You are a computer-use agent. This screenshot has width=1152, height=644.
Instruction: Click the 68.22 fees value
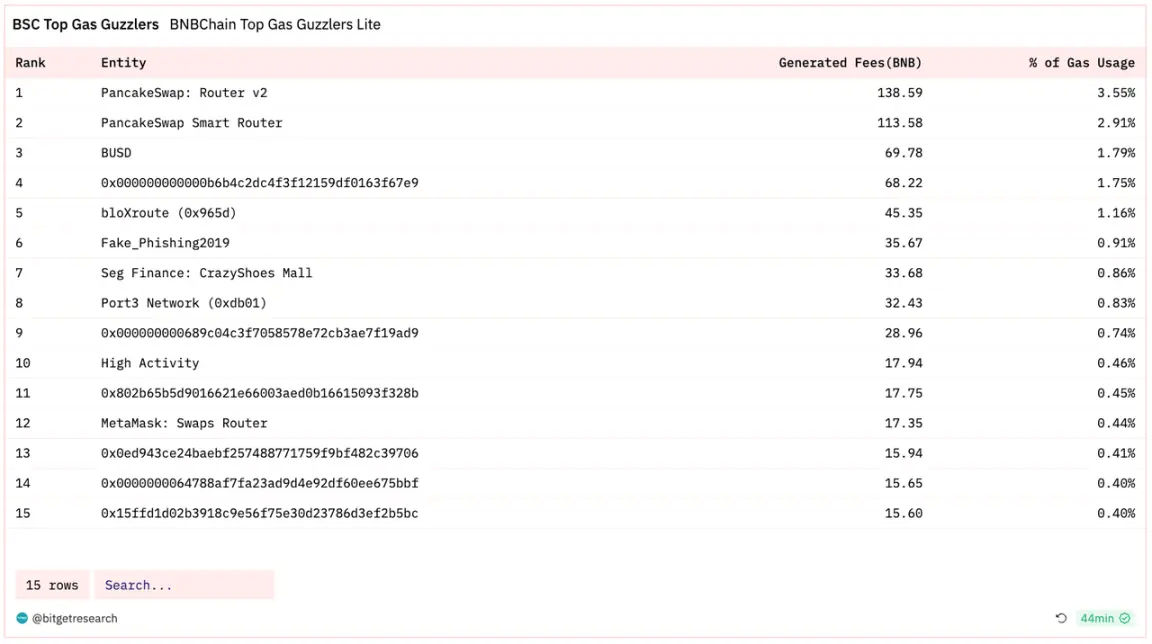(903, 183)
